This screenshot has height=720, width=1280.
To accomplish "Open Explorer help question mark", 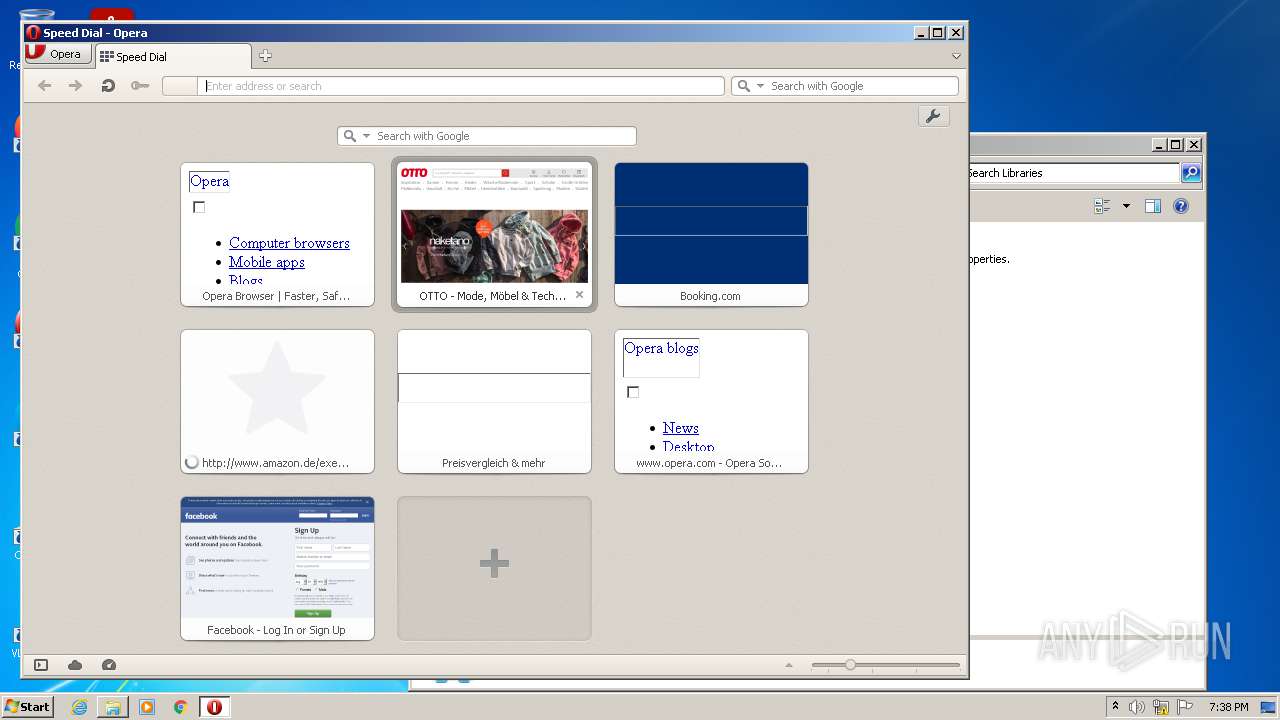I will [x=1181, y=206].
